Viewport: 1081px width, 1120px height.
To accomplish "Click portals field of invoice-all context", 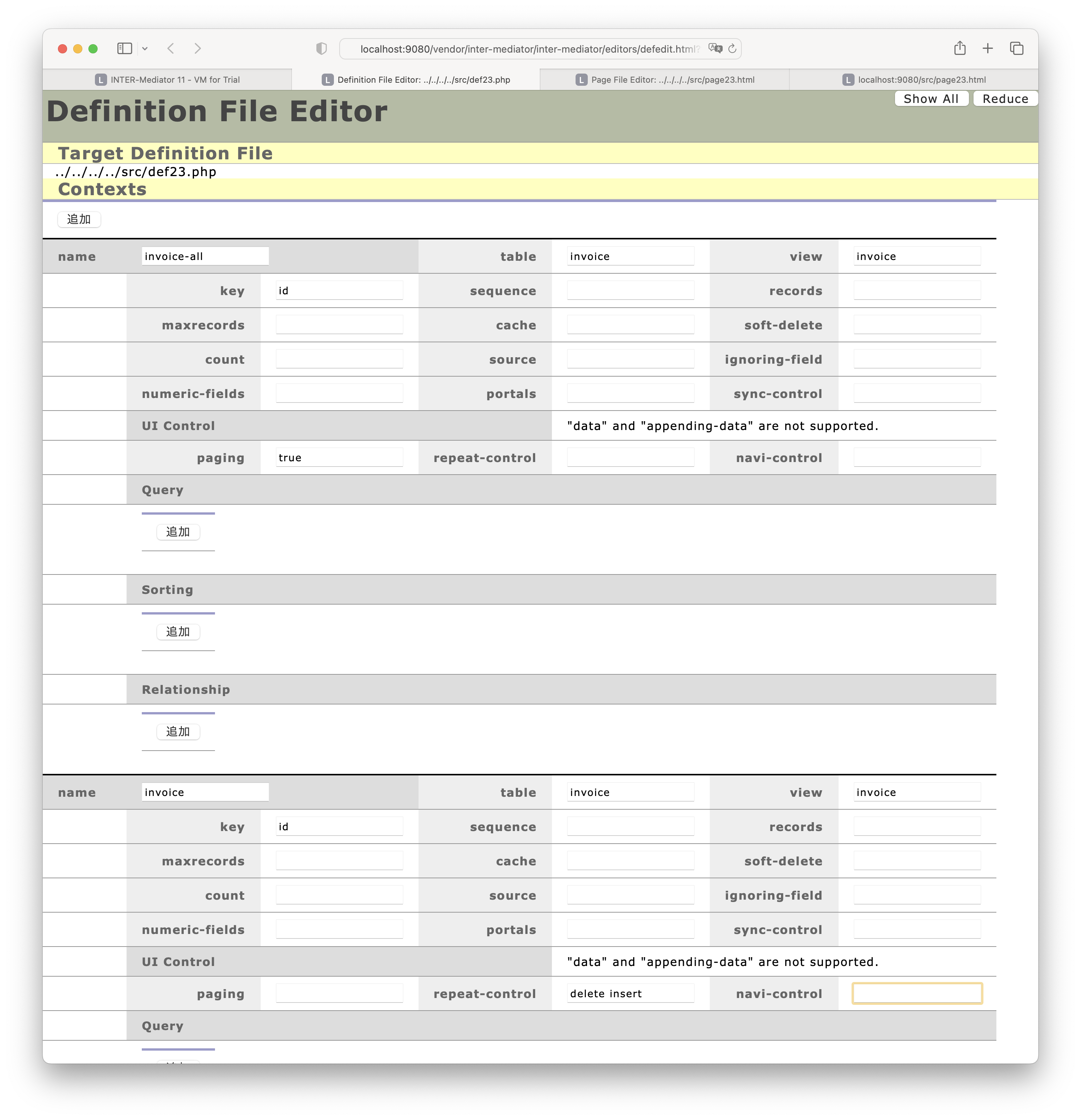I will (631, 393).
